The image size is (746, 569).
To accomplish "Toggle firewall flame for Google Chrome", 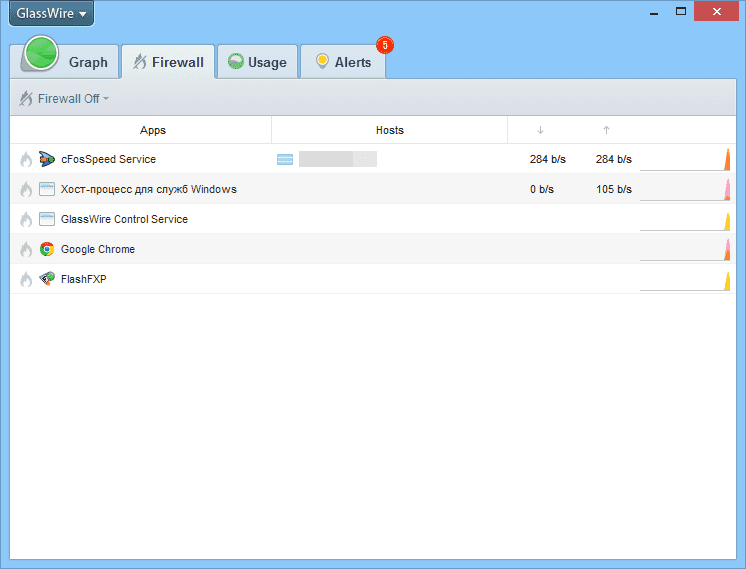I will 26,249.
